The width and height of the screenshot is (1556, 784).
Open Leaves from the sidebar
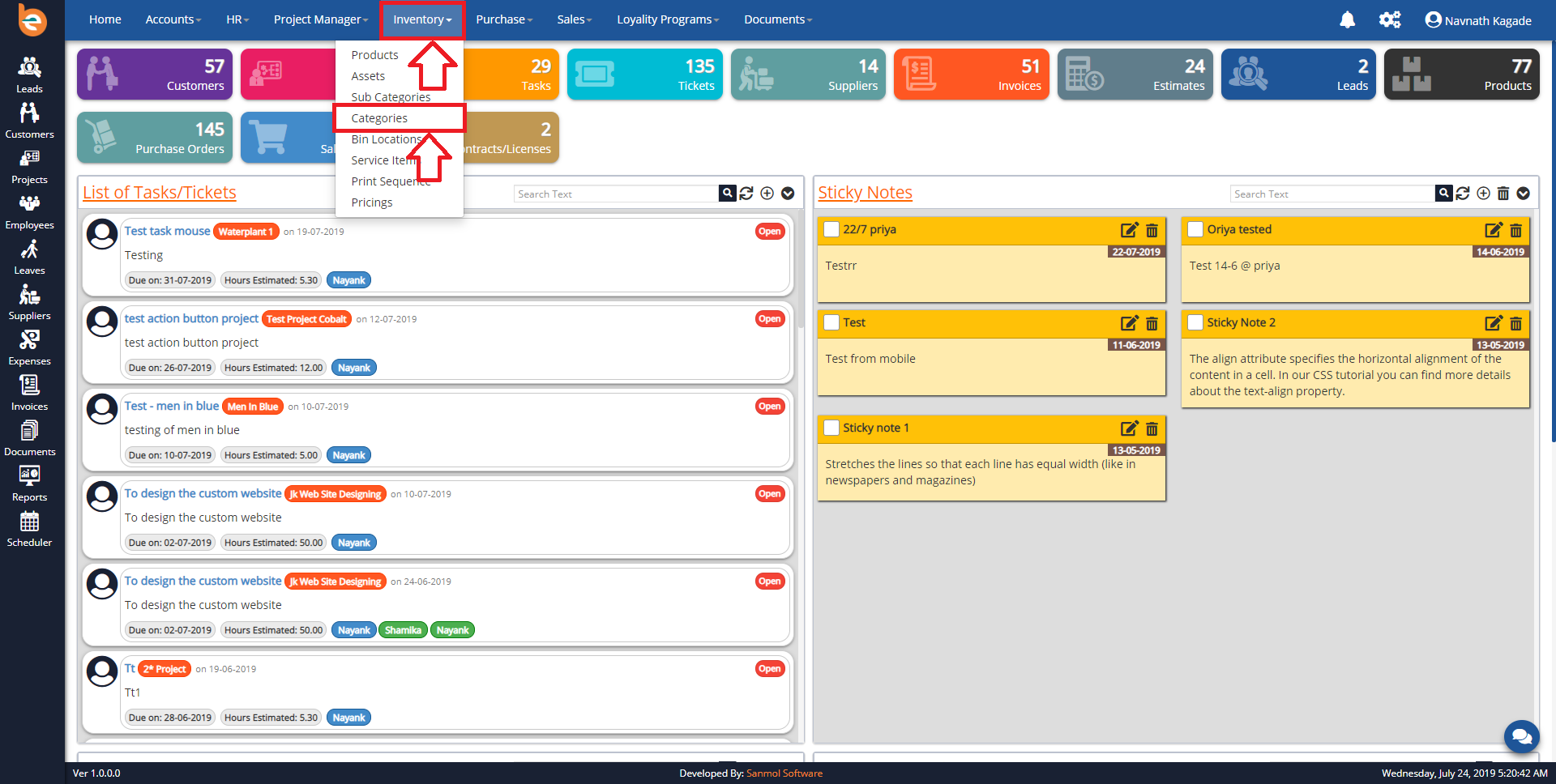click(x=30, y=256)
